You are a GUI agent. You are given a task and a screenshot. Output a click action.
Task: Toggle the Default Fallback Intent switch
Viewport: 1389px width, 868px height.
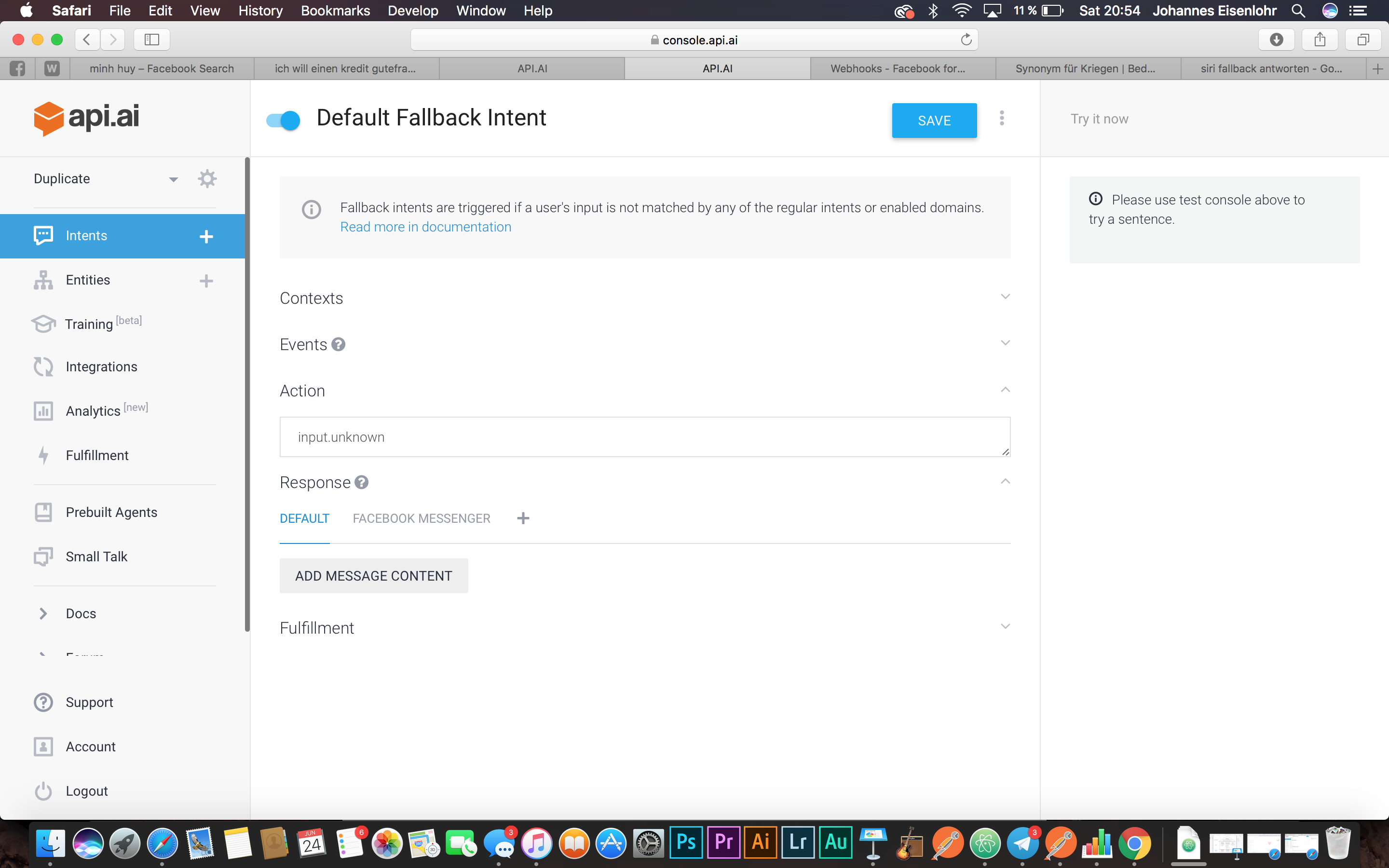pos(283,120)
